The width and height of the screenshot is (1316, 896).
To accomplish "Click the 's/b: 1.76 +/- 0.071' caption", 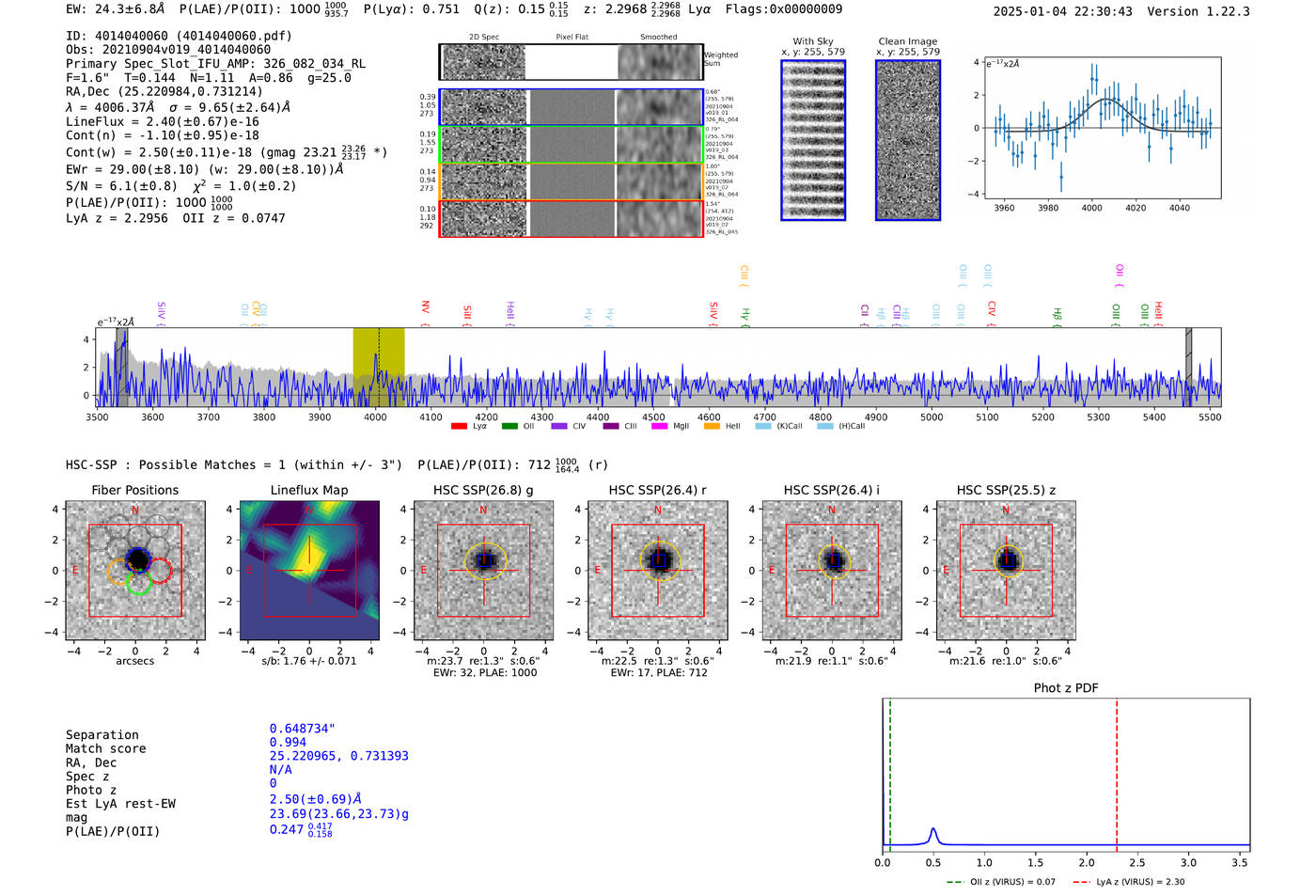I will [309, 661].
